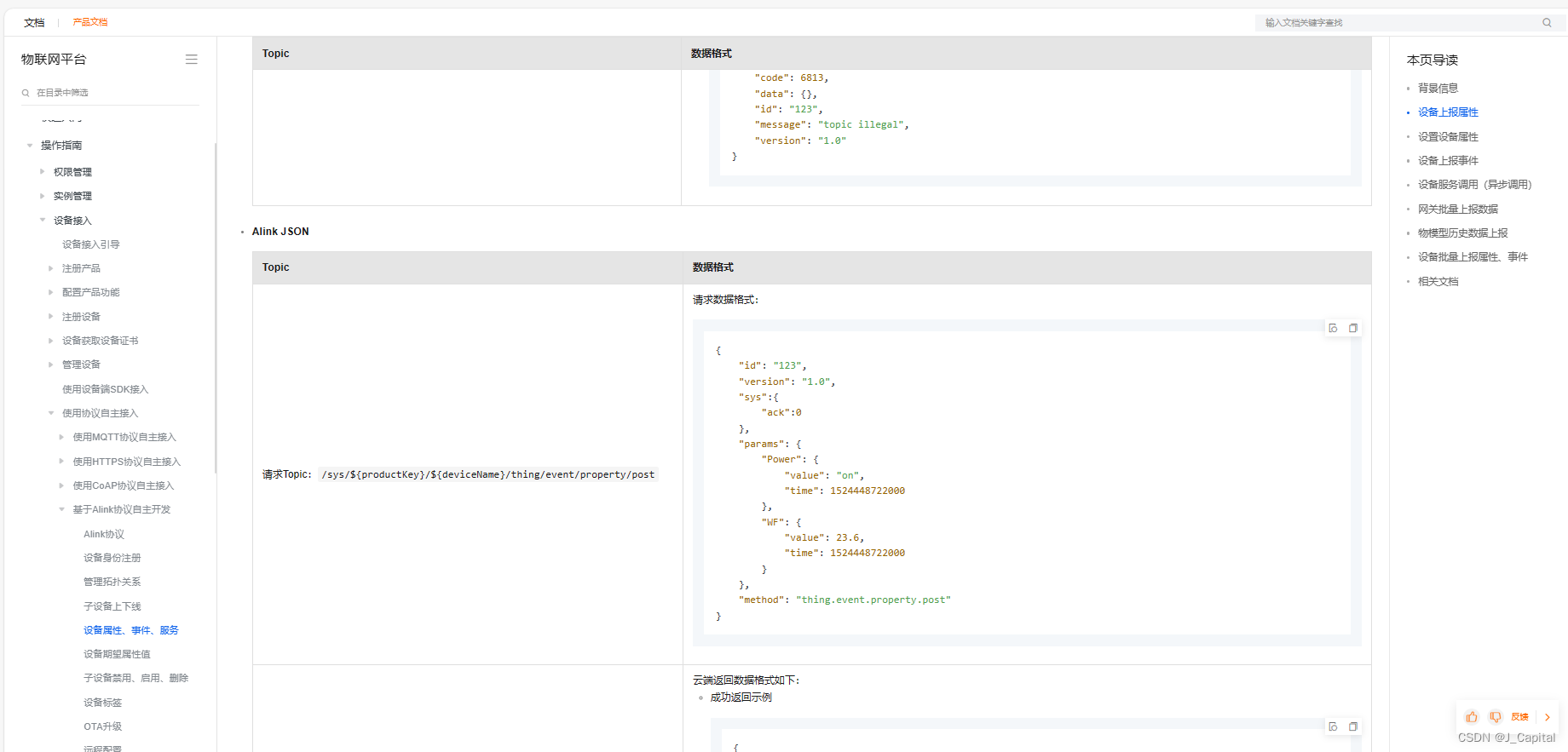Open the 文档 top navigation item

coord(34,23)
